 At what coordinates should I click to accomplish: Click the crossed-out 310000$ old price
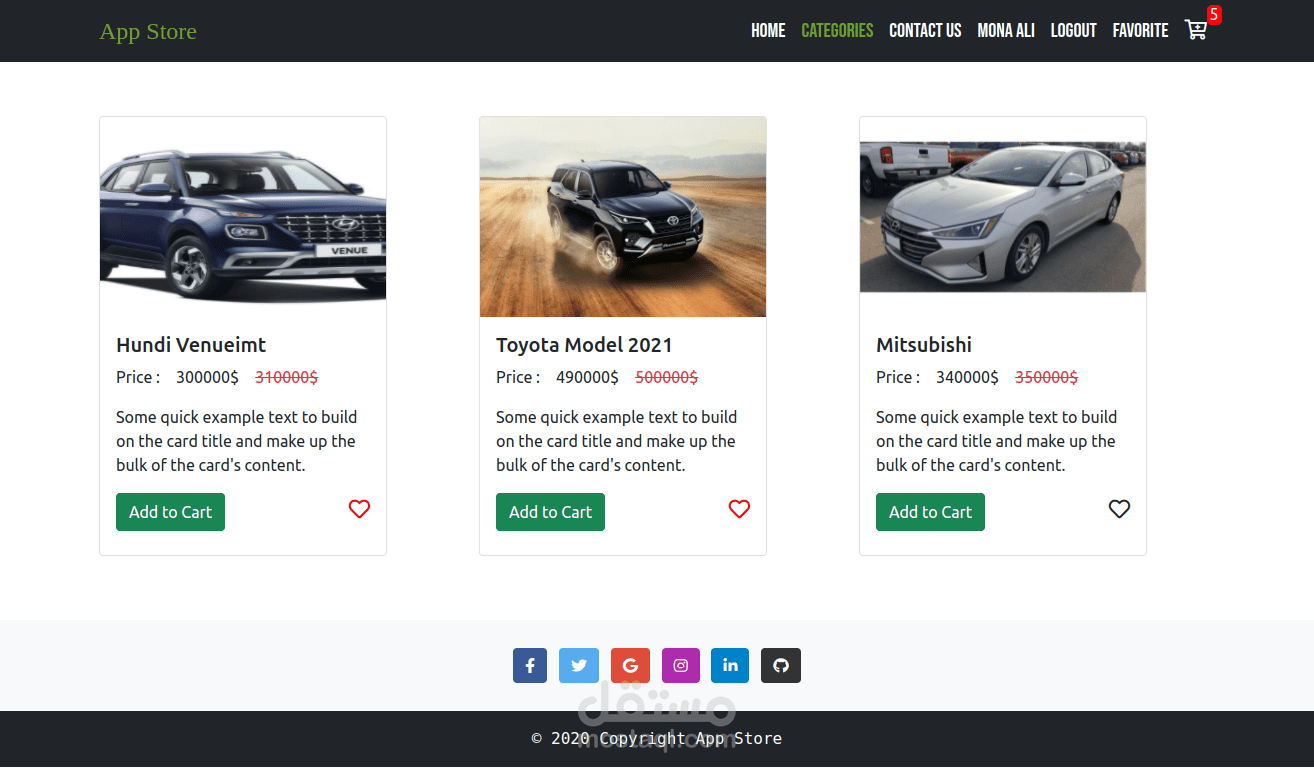pyautogui.click(x=286, y=377)
